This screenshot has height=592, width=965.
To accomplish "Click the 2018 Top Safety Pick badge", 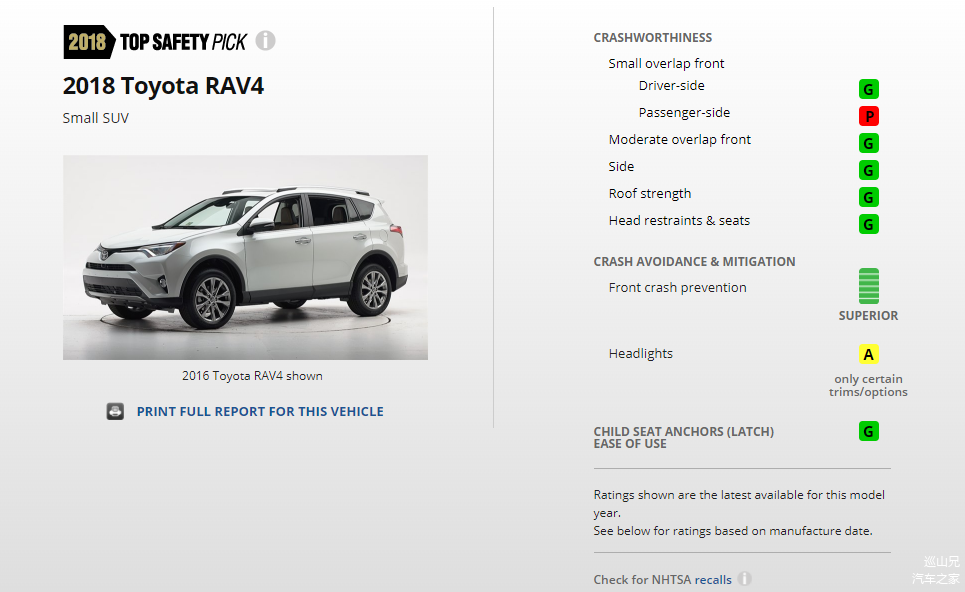I will coord(156,42).
